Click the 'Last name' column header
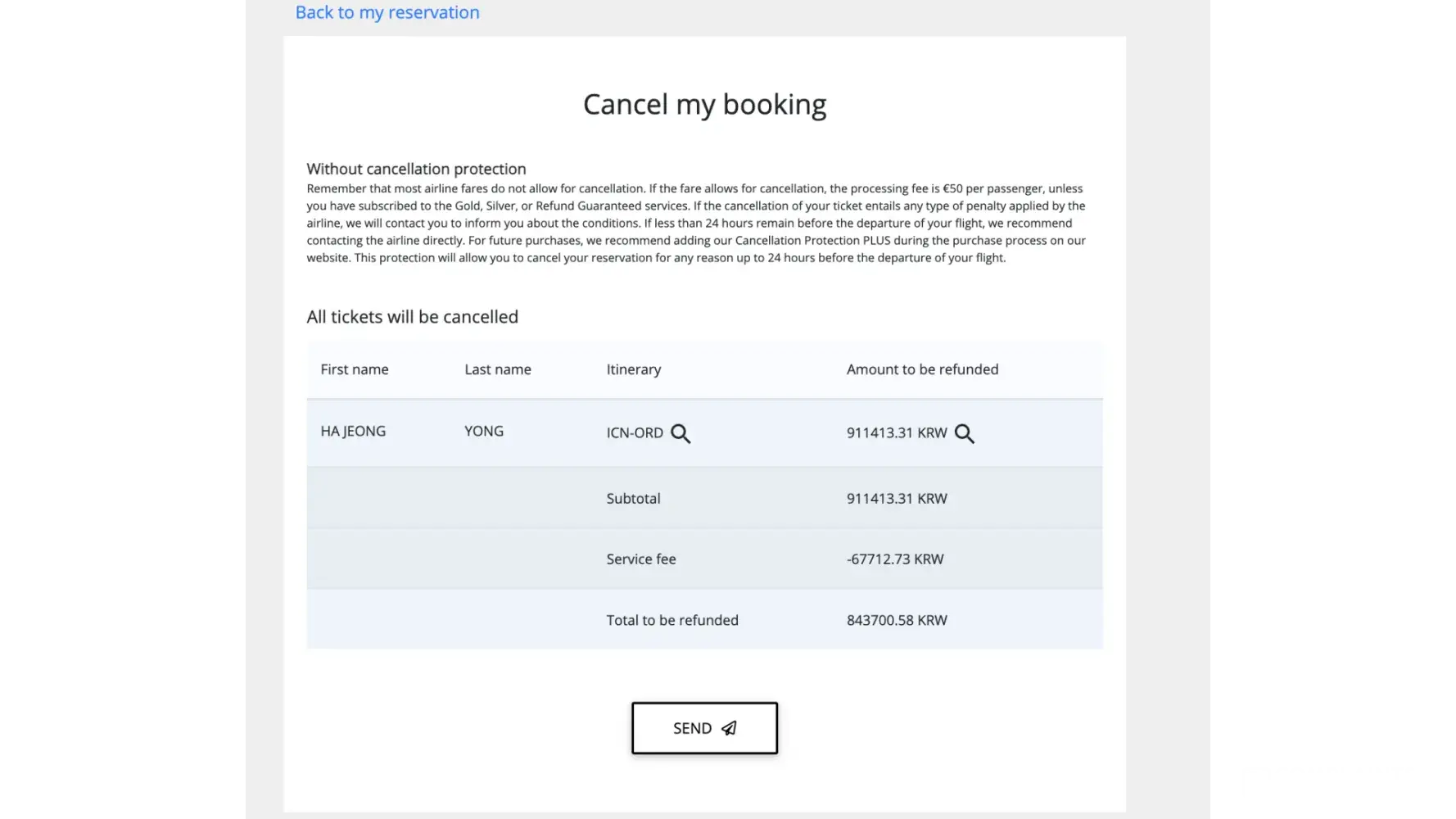This screenshot has width=1456, height=819. click(497, 369)
